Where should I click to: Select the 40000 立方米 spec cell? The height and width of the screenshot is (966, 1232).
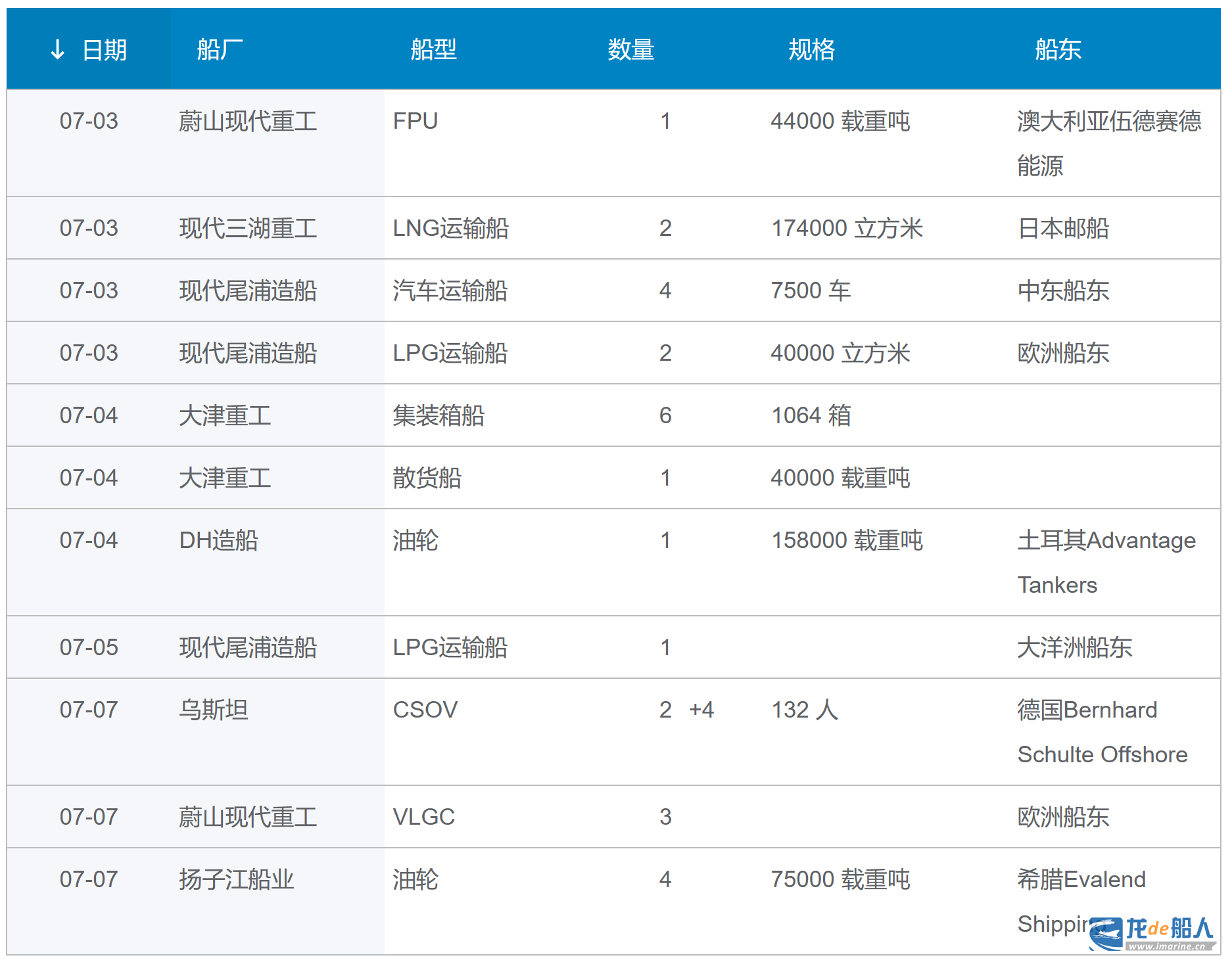tap(840, 354)
